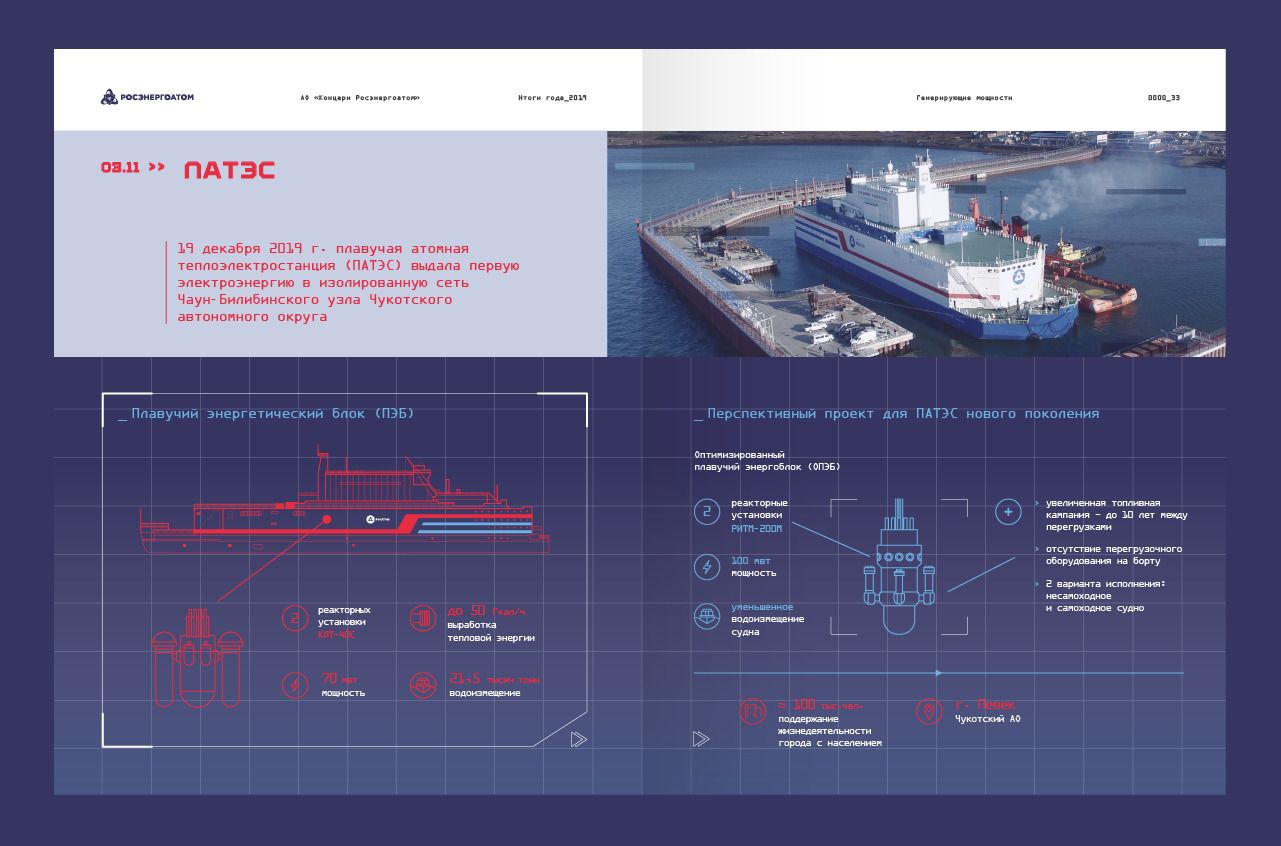Viewport: 1281px width, 846px height.
Task: Click the 70 мвт мощность value
Action: pos(343,685)
